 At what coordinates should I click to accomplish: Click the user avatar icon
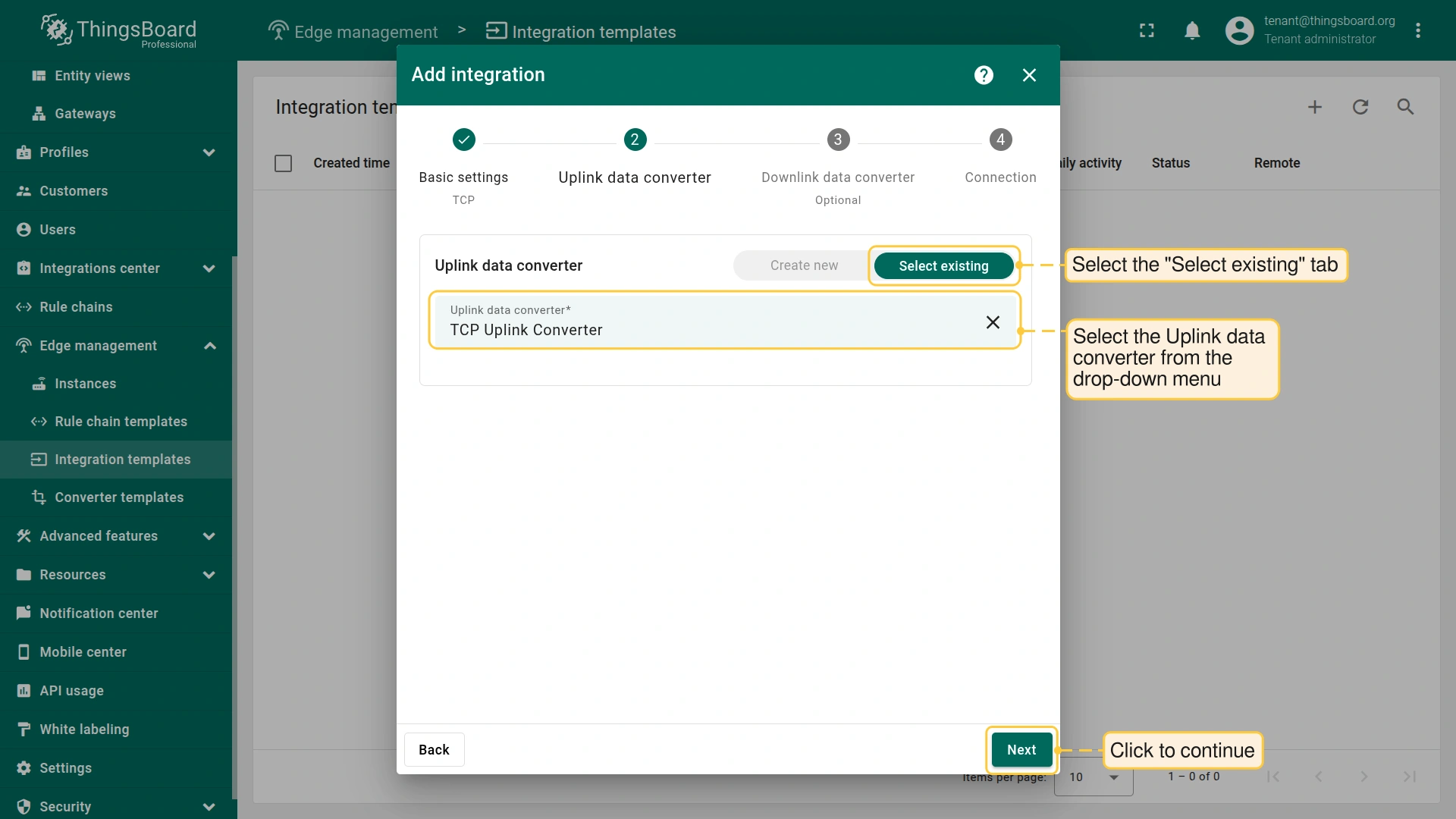tap(1239, 30)
